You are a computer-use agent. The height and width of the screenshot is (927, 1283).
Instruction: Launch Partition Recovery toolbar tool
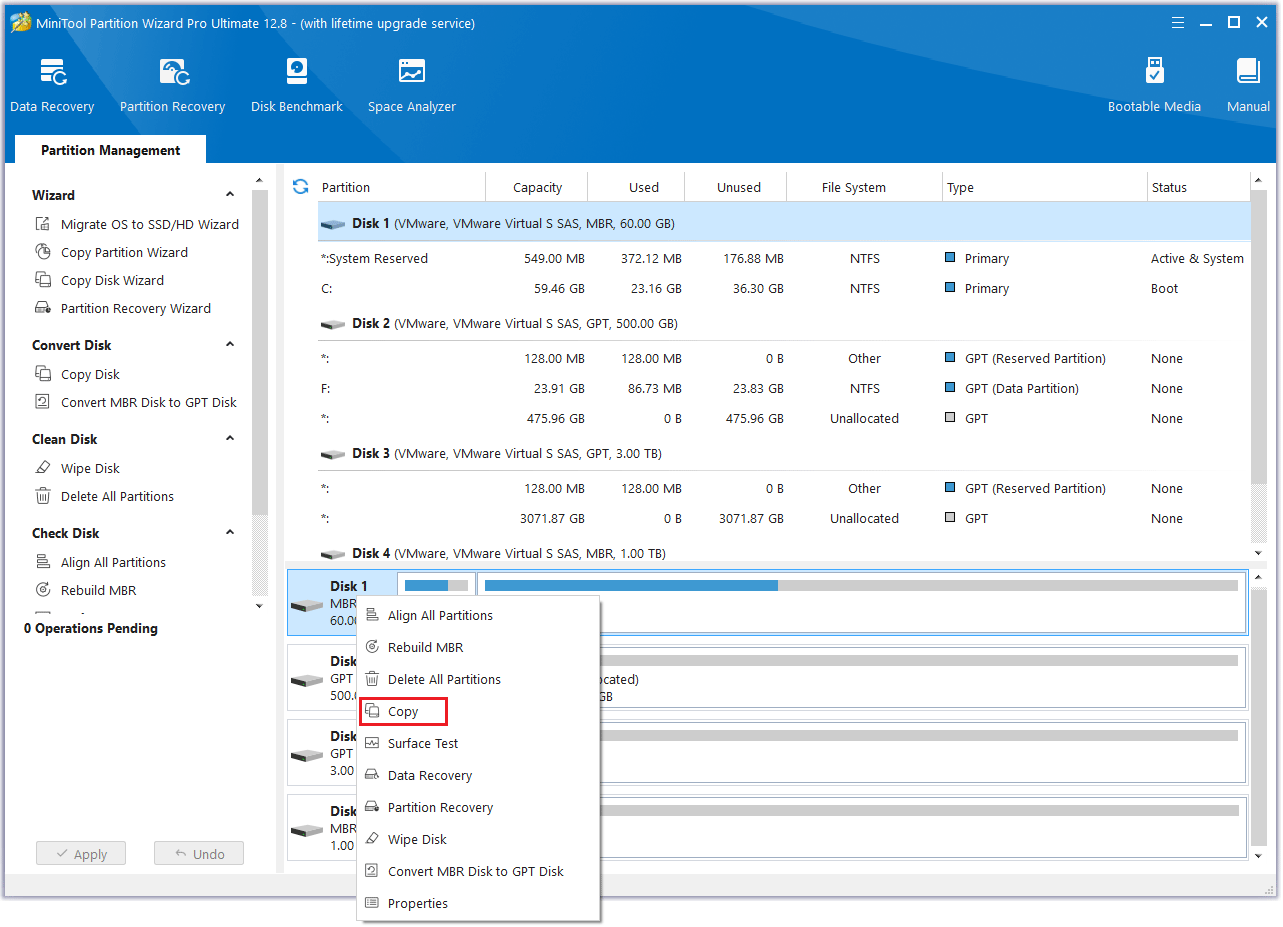172,85
